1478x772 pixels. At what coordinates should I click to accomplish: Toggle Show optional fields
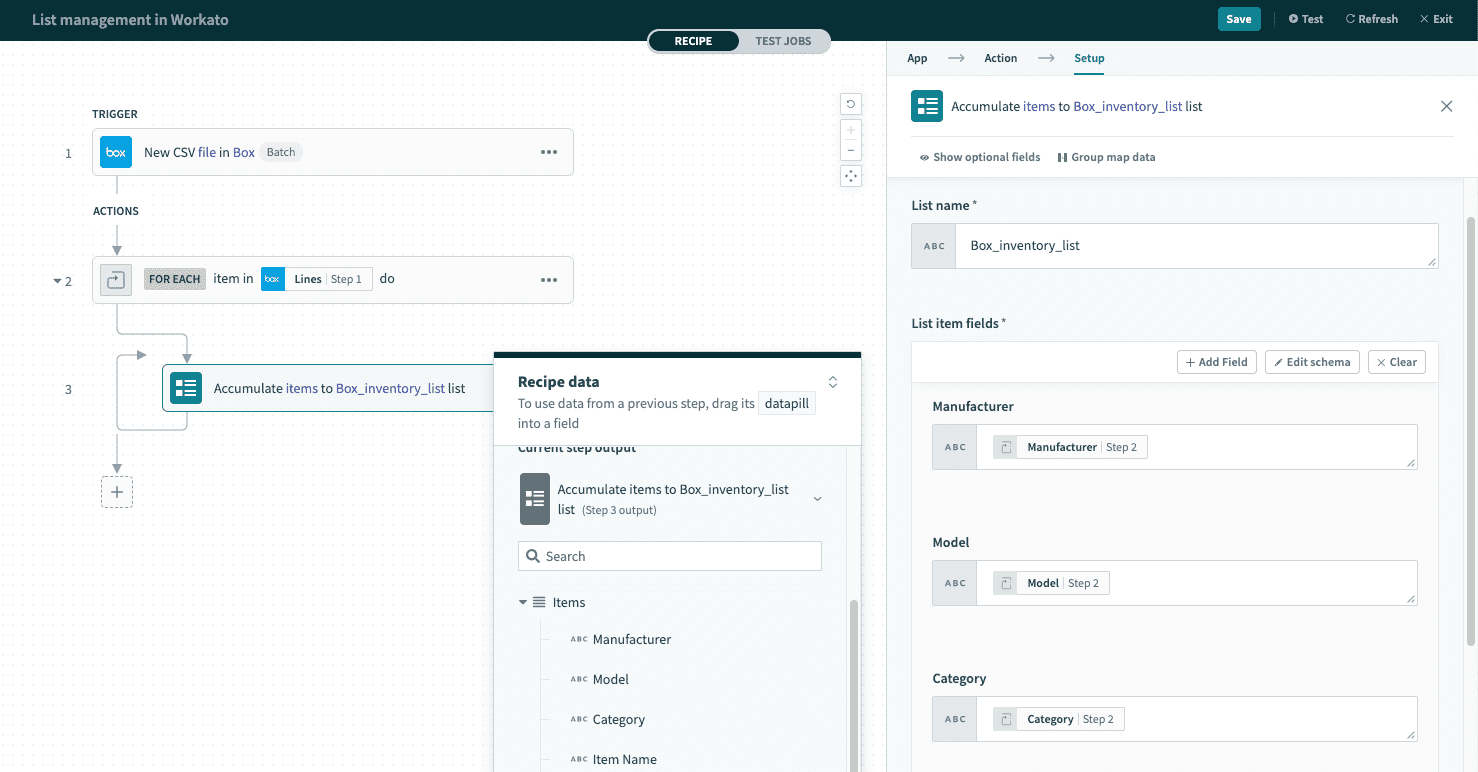click(979, 157)
